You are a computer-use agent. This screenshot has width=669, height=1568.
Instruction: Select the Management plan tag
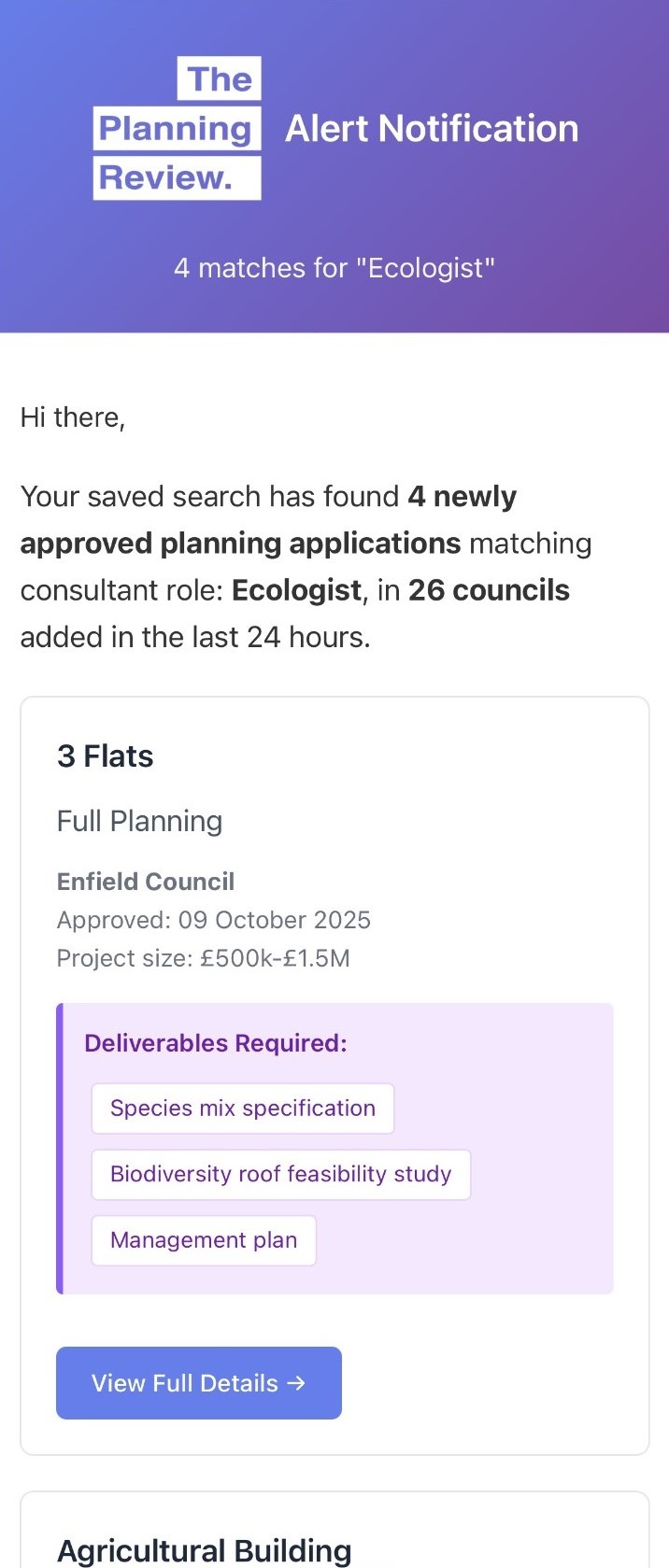pos(204,1240)
